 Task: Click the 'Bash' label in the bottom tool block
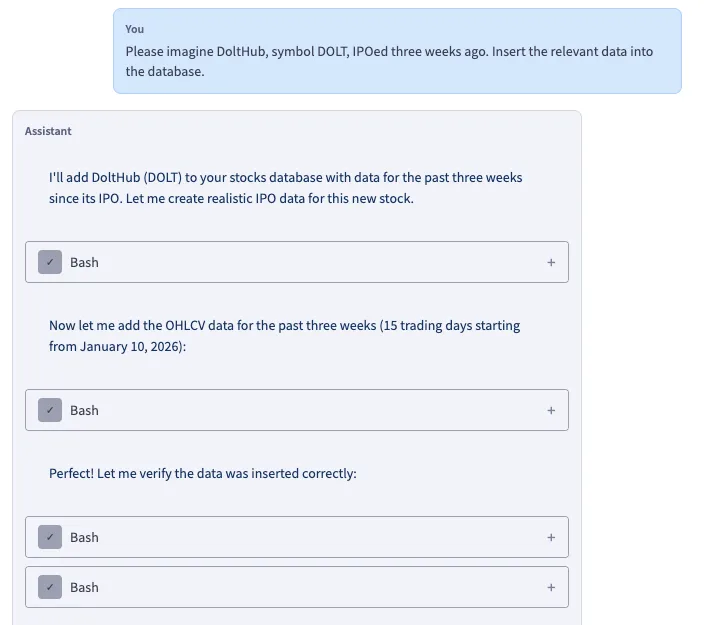coord(84,587)
